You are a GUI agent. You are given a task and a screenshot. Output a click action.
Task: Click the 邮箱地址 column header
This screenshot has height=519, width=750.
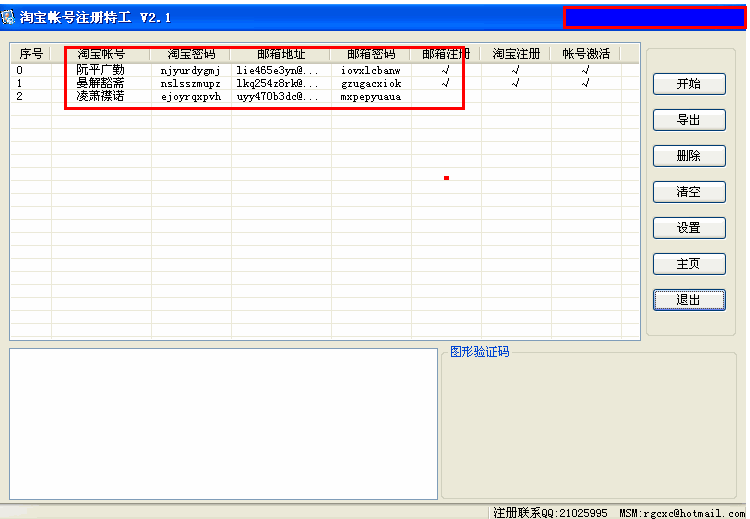[281, 54]
